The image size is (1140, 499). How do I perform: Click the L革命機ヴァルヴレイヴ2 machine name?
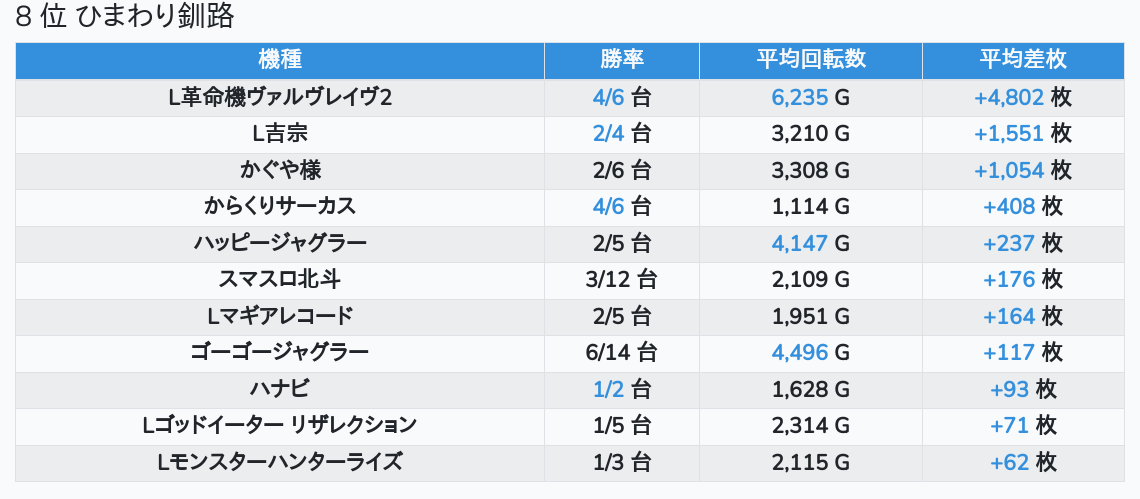(x=280, y=98)
